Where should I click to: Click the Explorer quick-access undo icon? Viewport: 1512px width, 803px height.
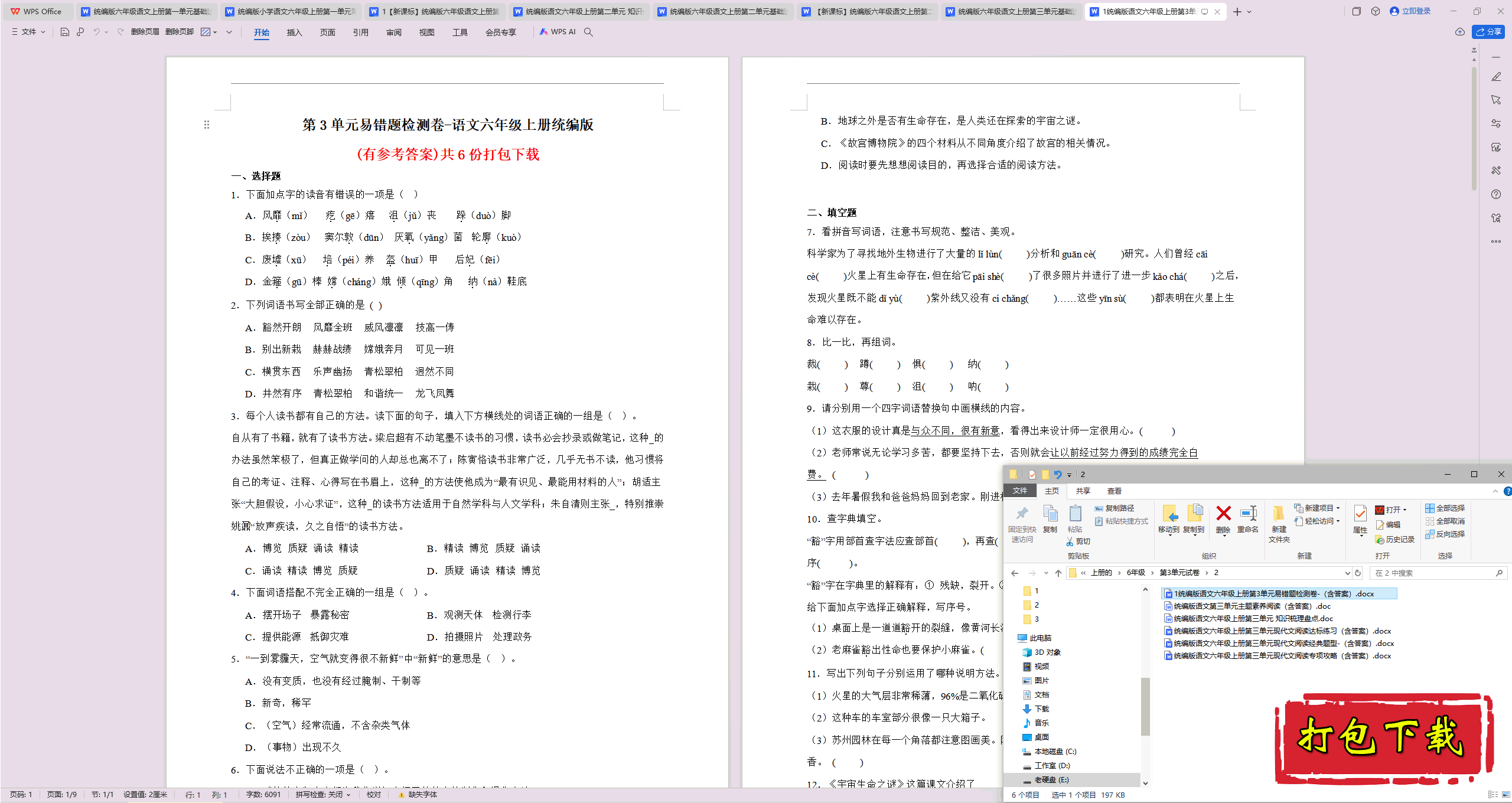pos(1058,474)
